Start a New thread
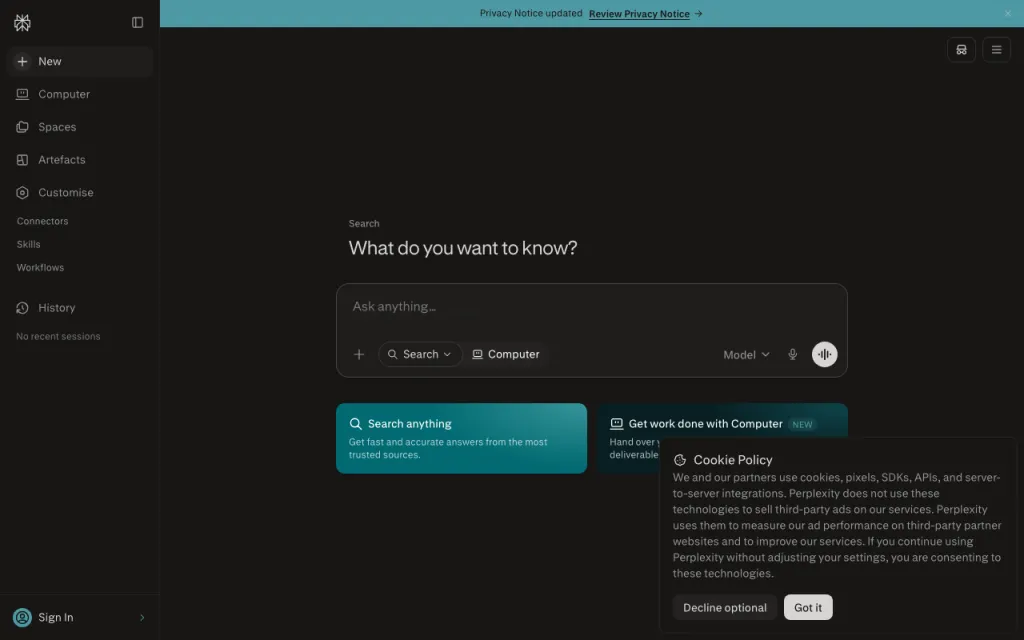The height and width of the screenshot is (640, 1024). tap(80, 61)
